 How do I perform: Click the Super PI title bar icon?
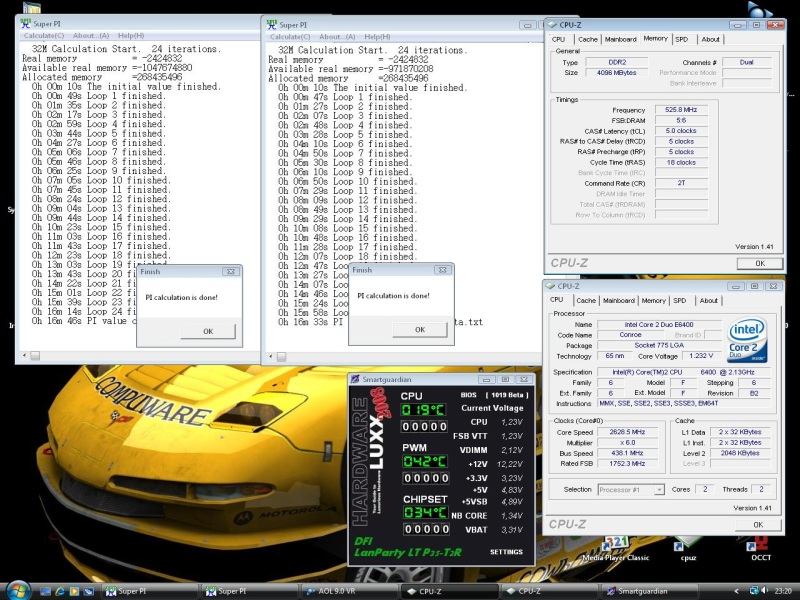pyautogui.click(x=26, y=24)
